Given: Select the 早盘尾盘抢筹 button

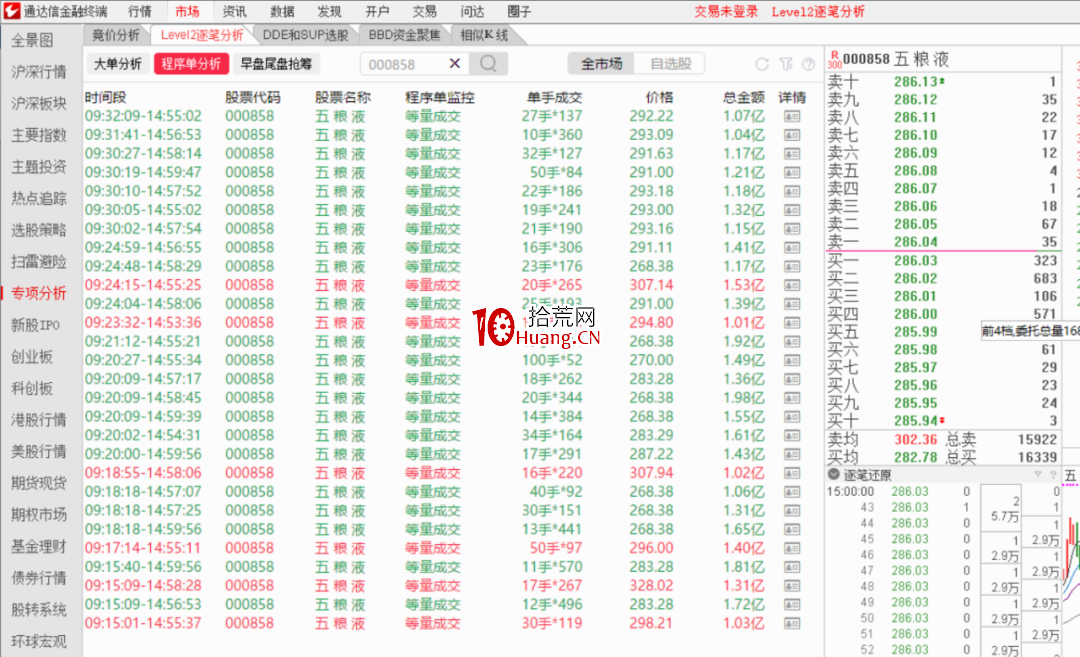Looking at the screenshot, I should [276, 64].
